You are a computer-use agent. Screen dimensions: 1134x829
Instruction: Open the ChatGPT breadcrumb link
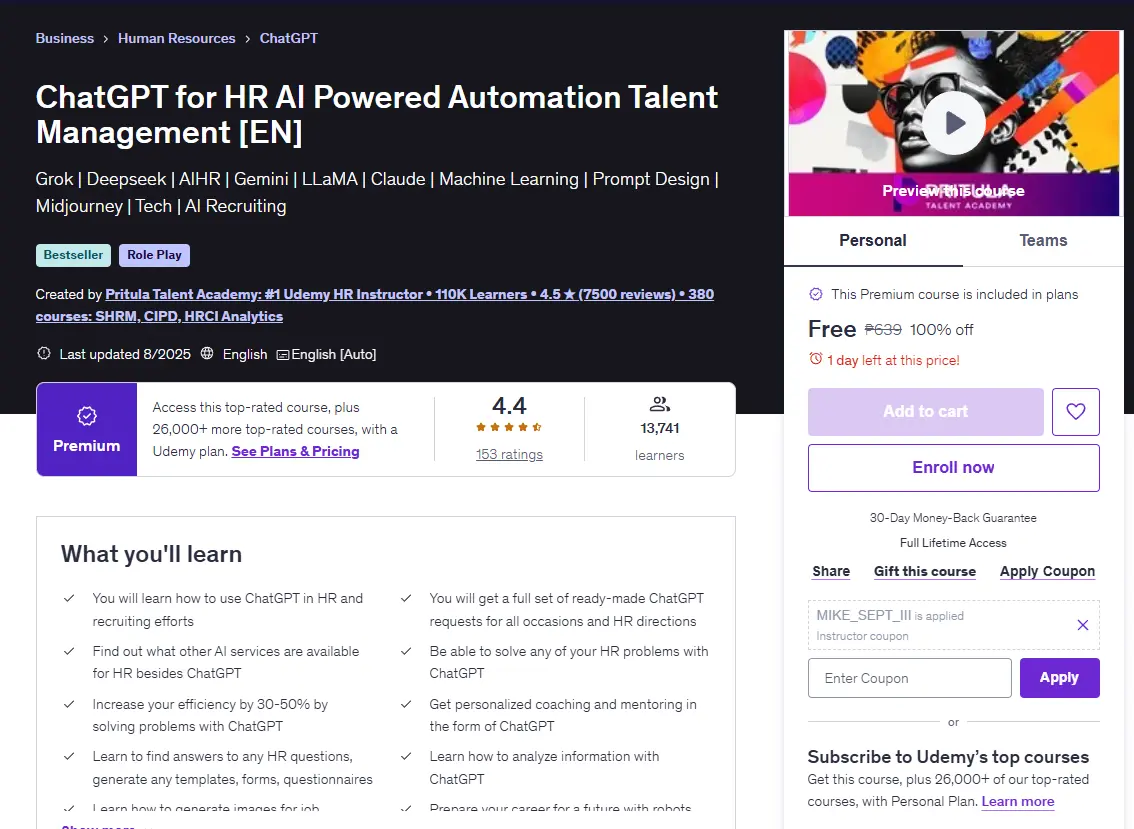coord(289,38)
